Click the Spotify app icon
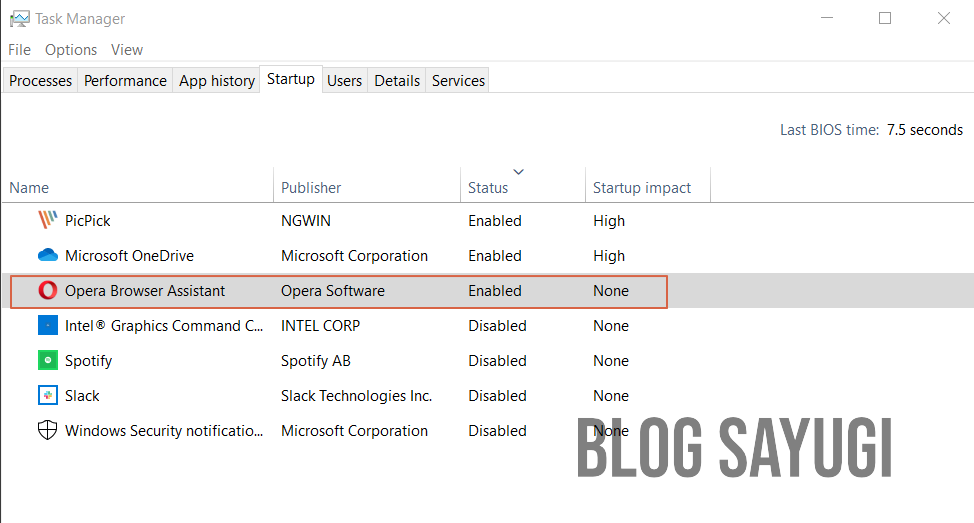The width and height of the screenshot is (974, 523). 47,360
